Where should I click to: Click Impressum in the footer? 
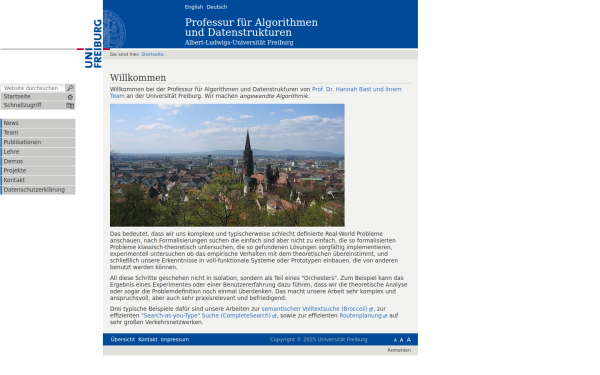(x=175, y=339)
